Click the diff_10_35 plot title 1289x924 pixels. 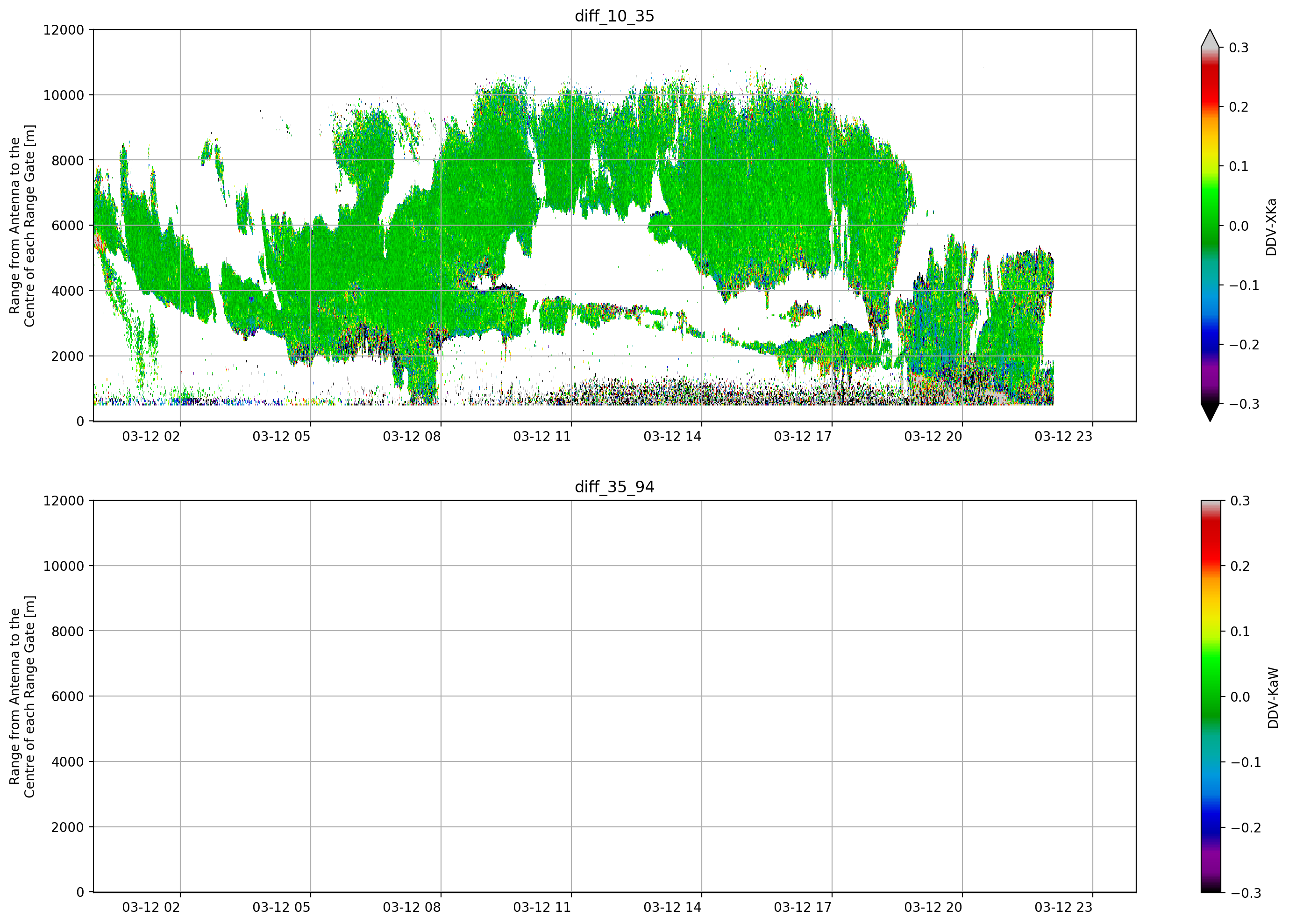pyautogui.click(x=614, y=16)
